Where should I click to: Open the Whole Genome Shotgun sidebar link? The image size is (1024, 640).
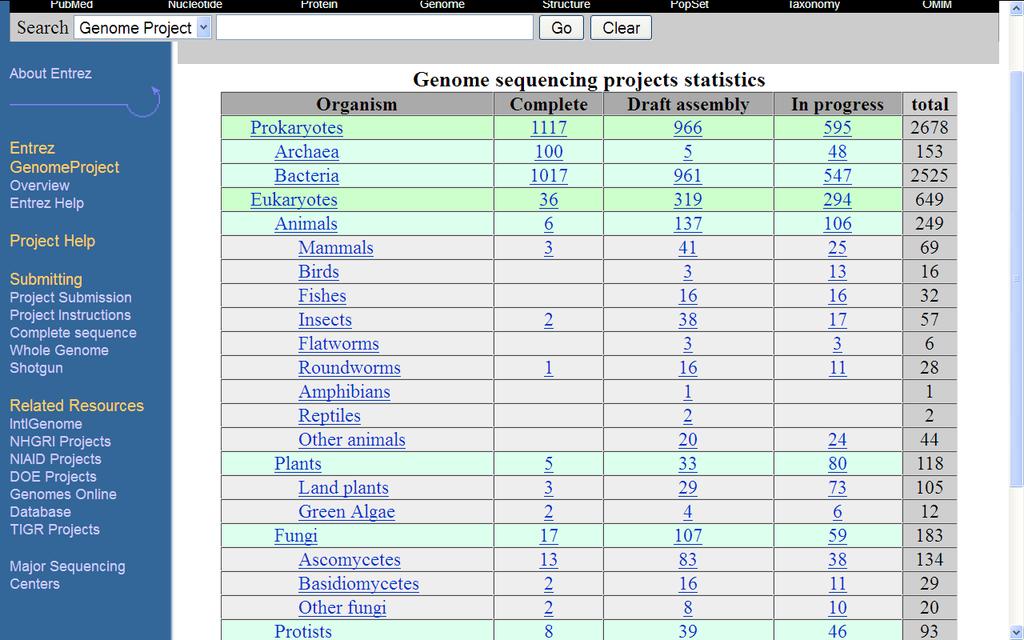59,359
